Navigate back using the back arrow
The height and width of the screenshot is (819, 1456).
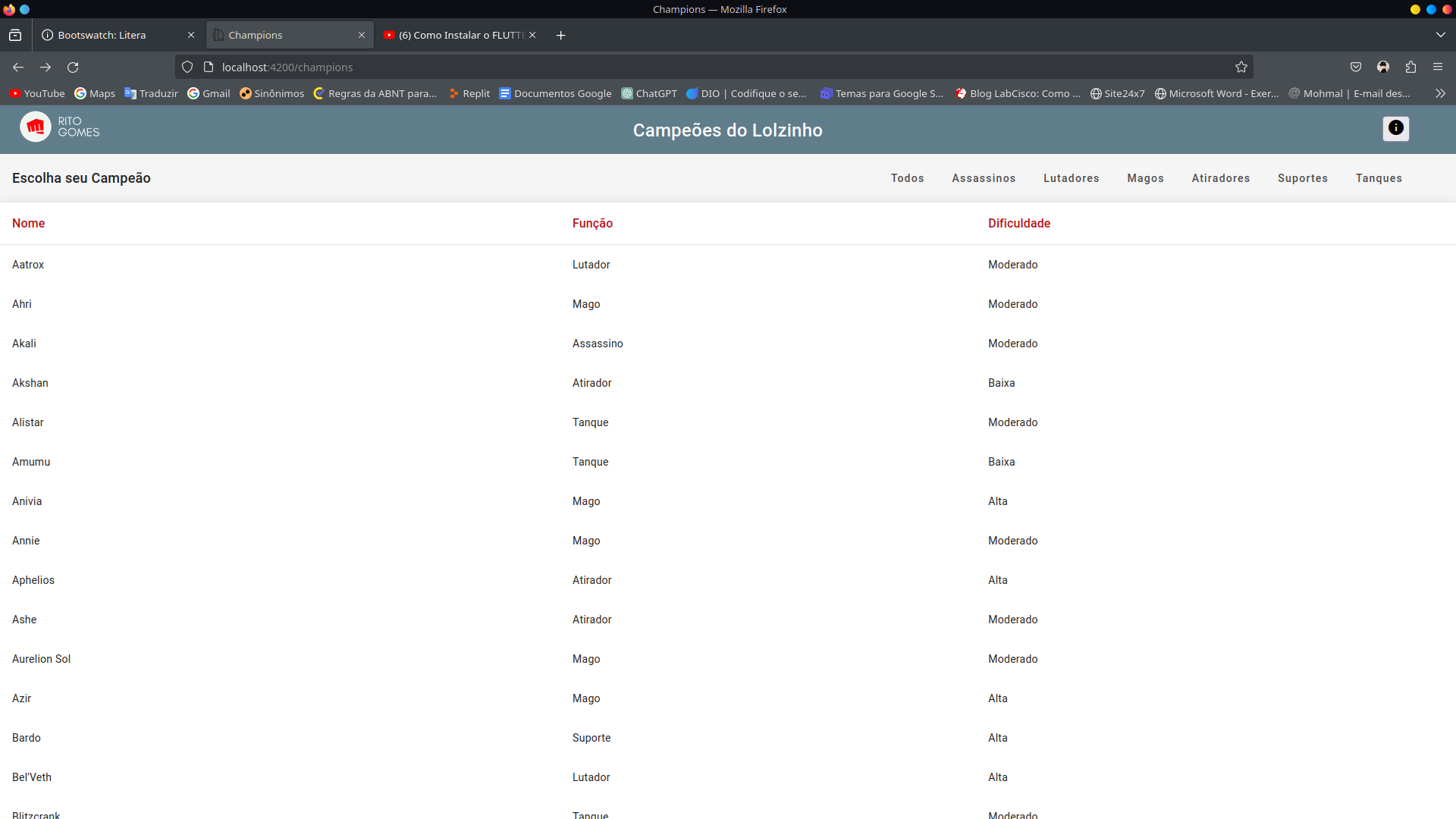pos(18,67)
